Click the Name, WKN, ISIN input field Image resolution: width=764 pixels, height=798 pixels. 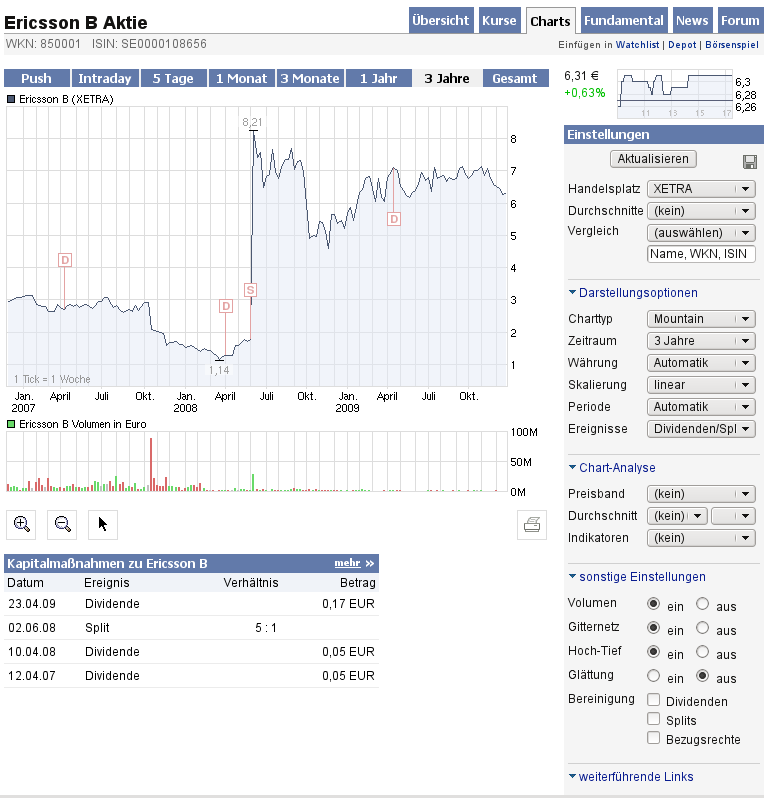[x=701, y=254]
